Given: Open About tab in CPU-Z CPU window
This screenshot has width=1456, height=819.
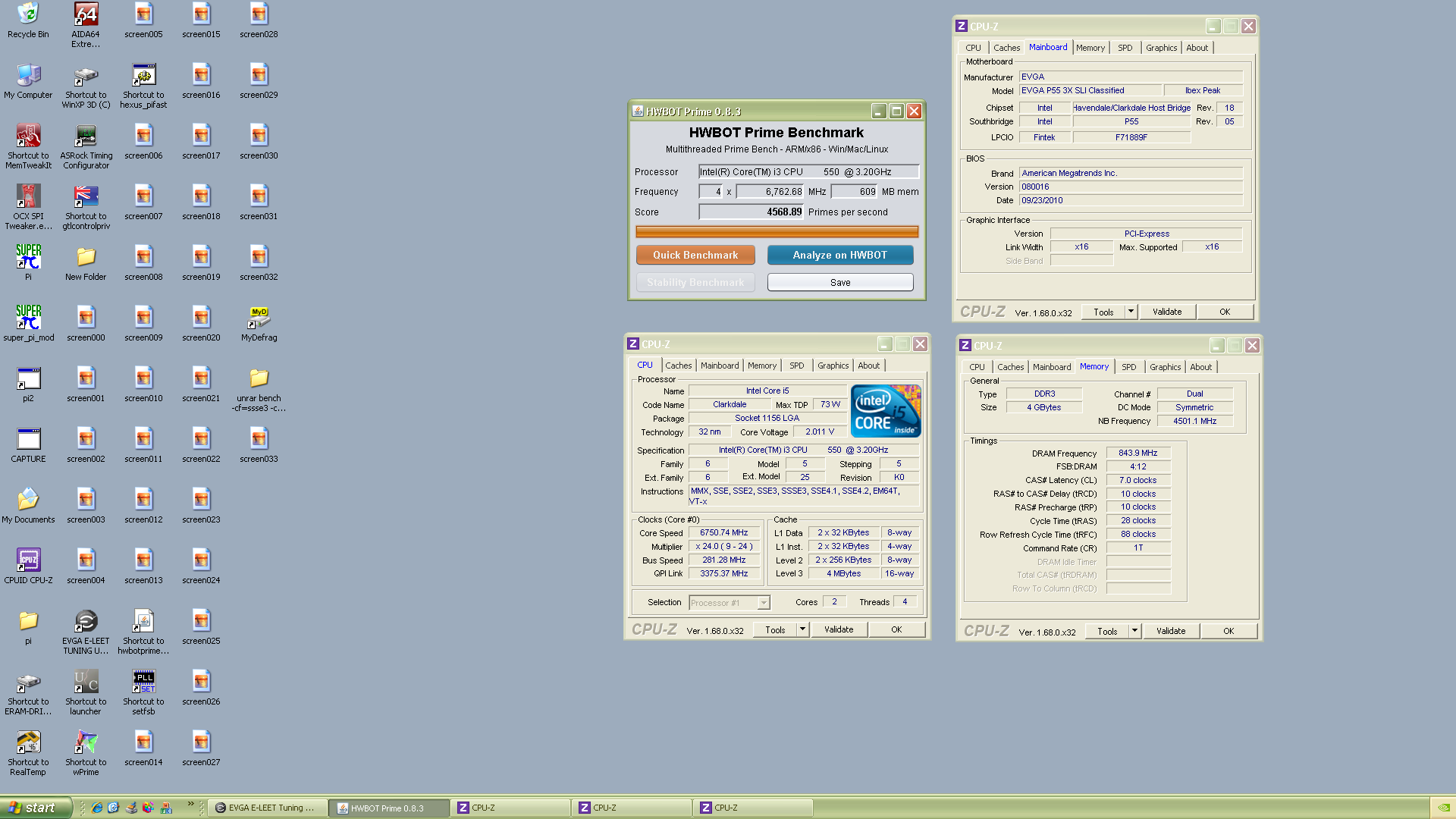Looking at the screenshot, I should point(868,366).
